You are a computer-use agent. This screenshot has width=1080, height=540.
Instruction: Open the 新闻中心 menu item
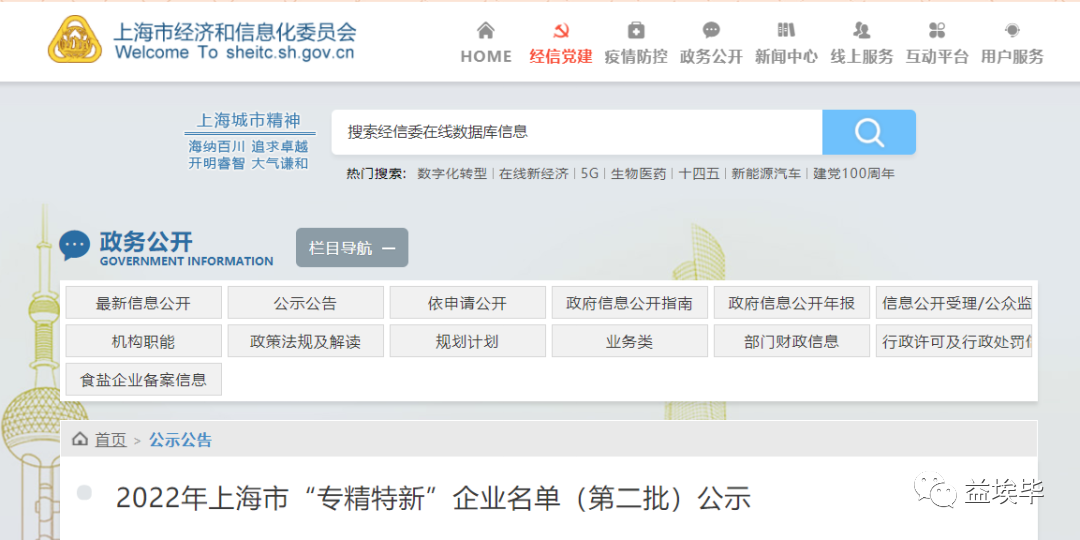point(786,56)
